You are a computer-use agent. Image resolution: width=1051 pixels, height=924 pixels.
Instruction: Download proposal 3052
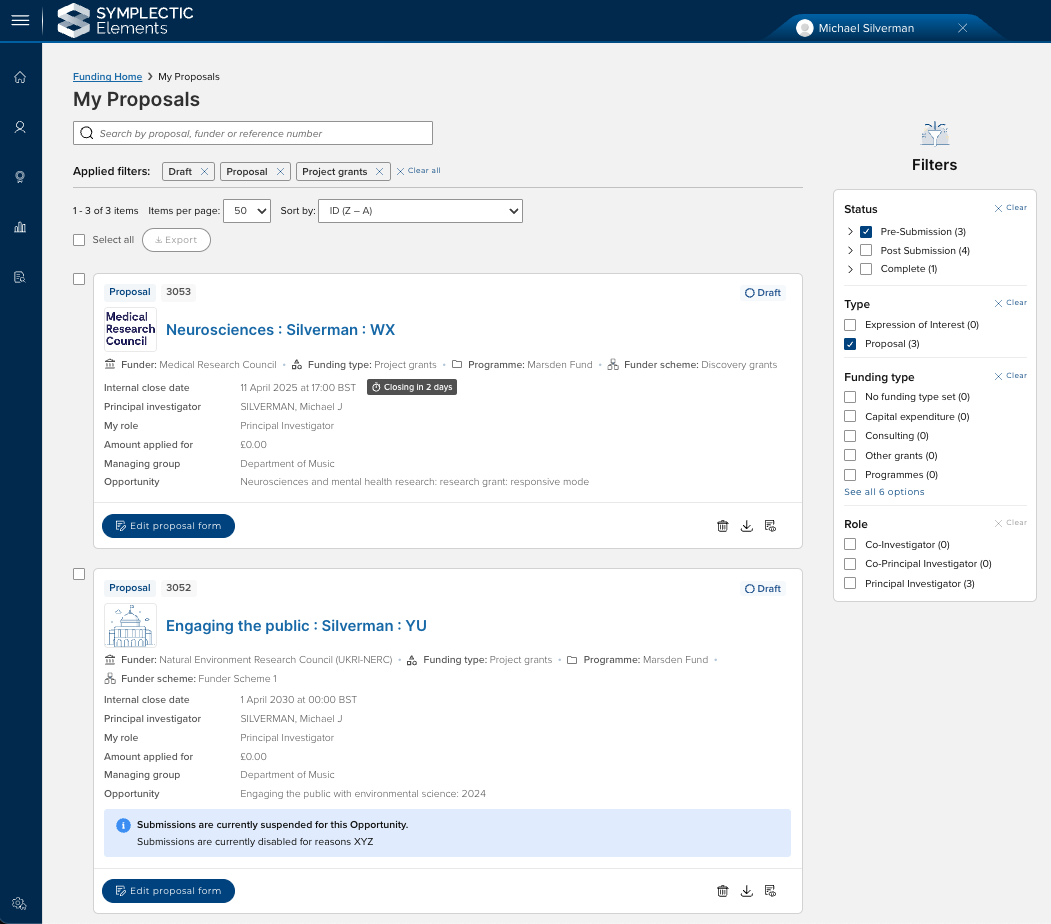(x=747, y=891)
